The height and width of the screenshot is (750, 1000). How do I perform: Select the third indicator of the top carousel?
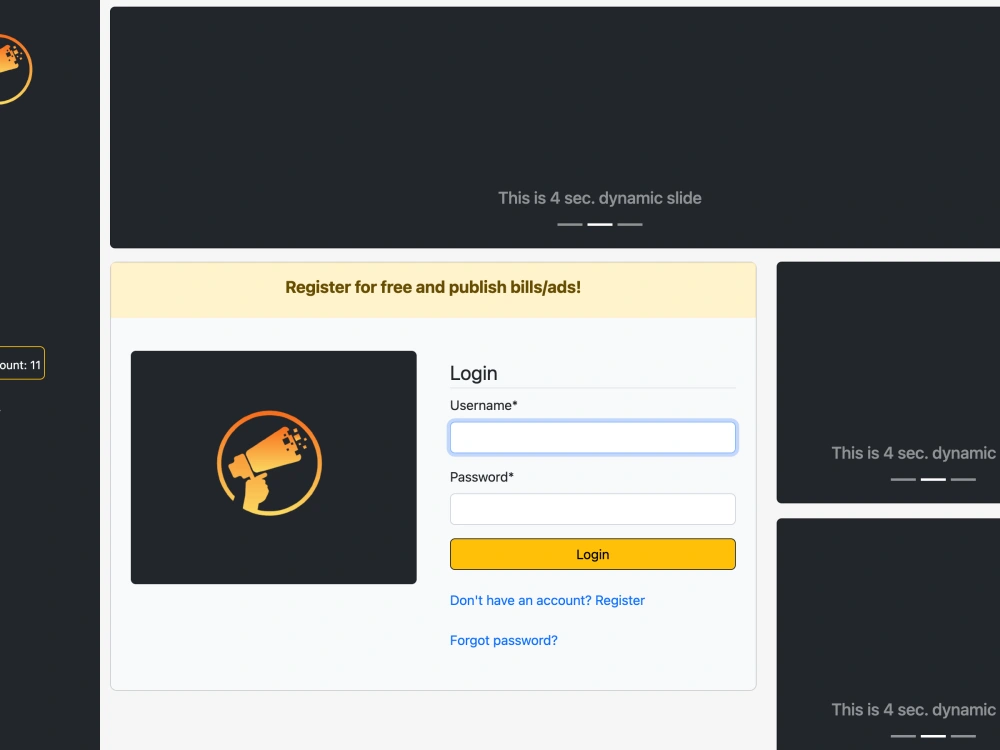point(629,224)
